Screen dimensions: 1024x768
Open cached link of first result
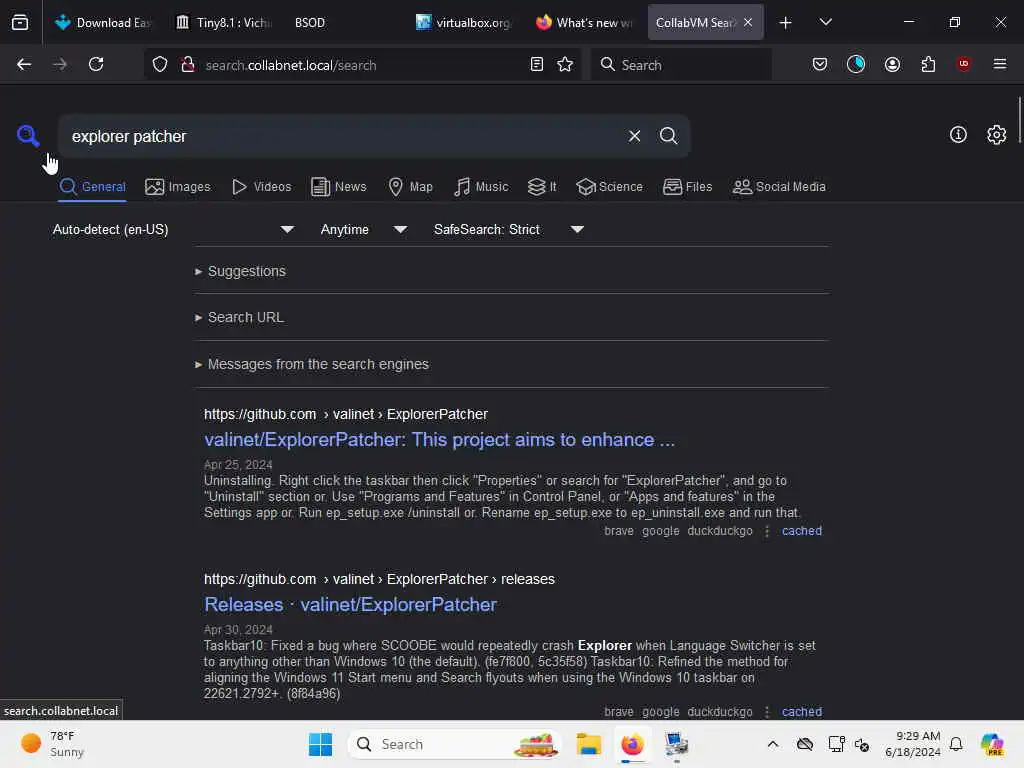801,531
